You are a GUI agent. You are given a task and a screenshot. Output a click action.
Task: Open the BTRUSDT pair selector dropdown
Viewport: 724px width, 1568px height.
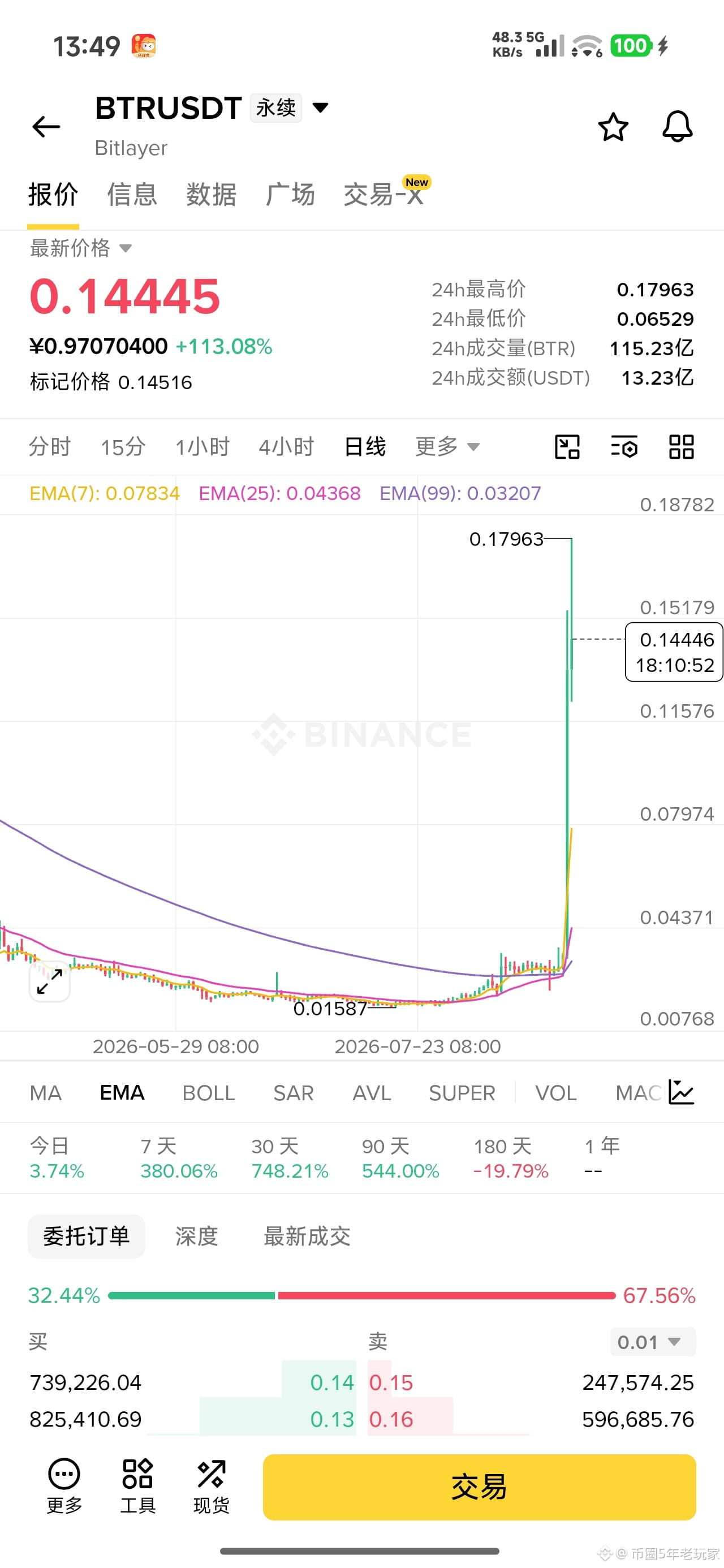[320, 107]
